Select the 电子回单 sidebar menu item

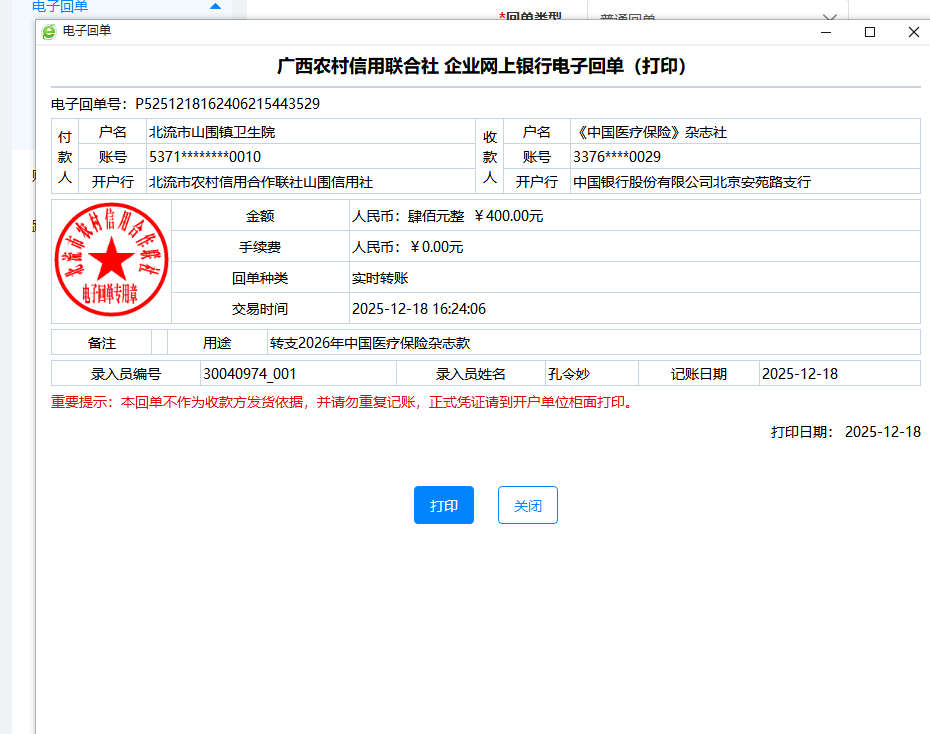coord(60,7)
